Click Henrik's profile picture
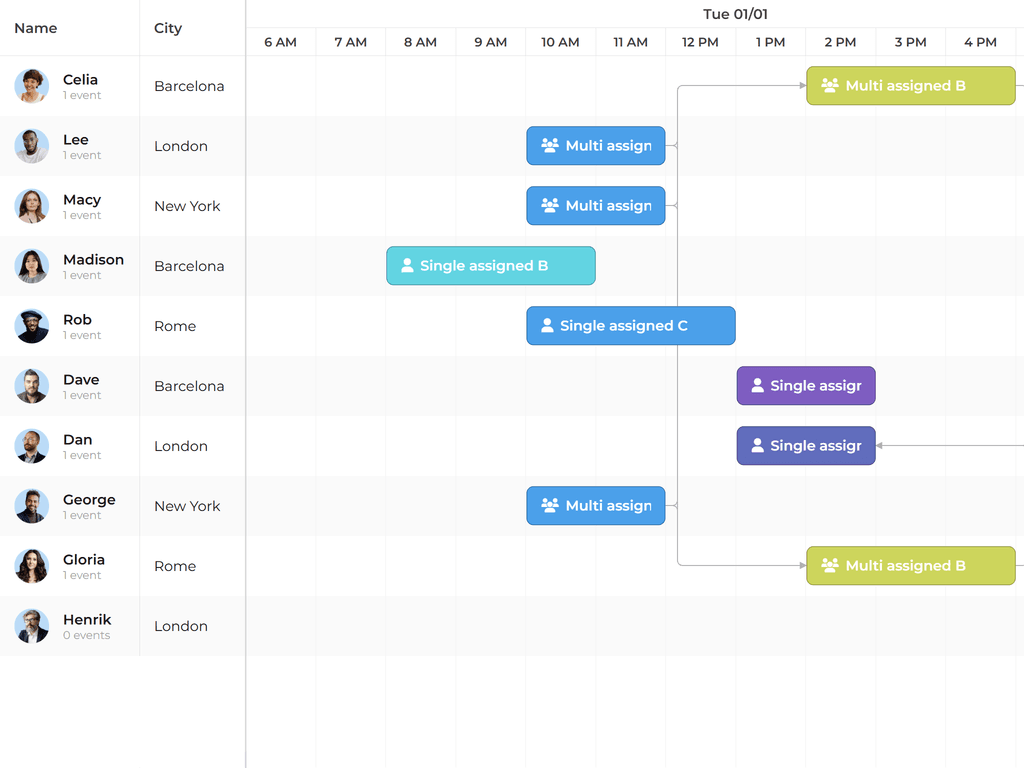 pyautogui.click(x=31, y=626)
